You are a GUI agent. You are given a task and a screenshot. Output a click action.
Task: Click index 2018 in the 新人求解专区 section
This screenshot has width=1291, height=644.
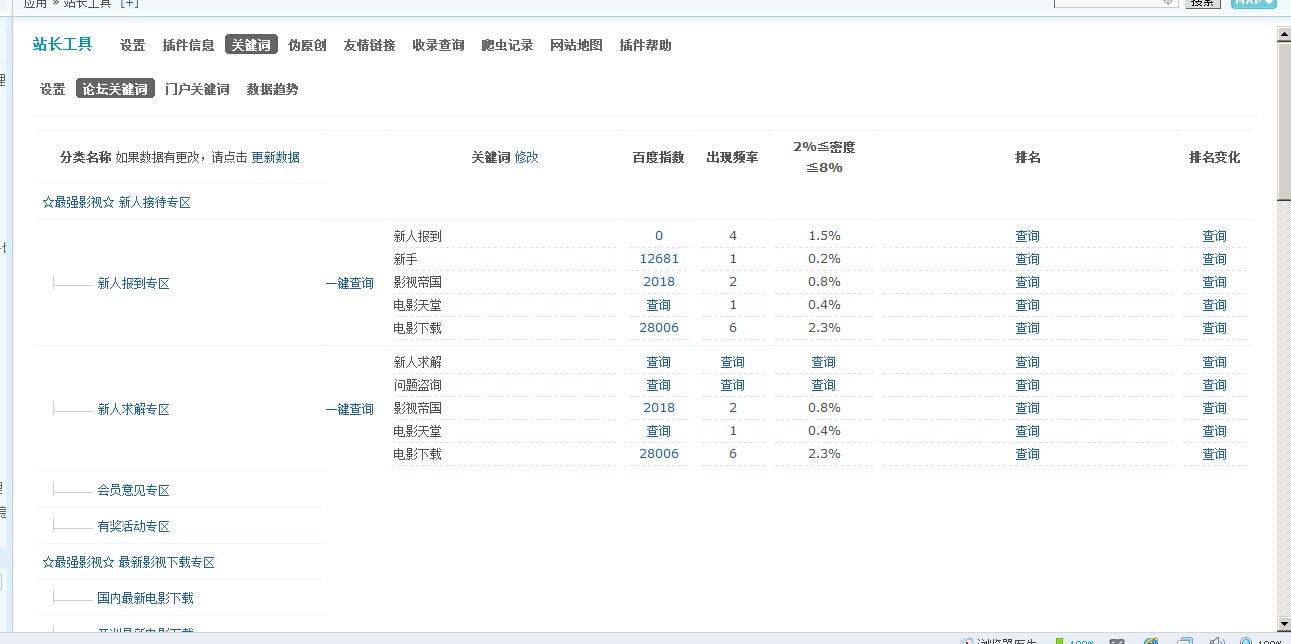(659, 408)
